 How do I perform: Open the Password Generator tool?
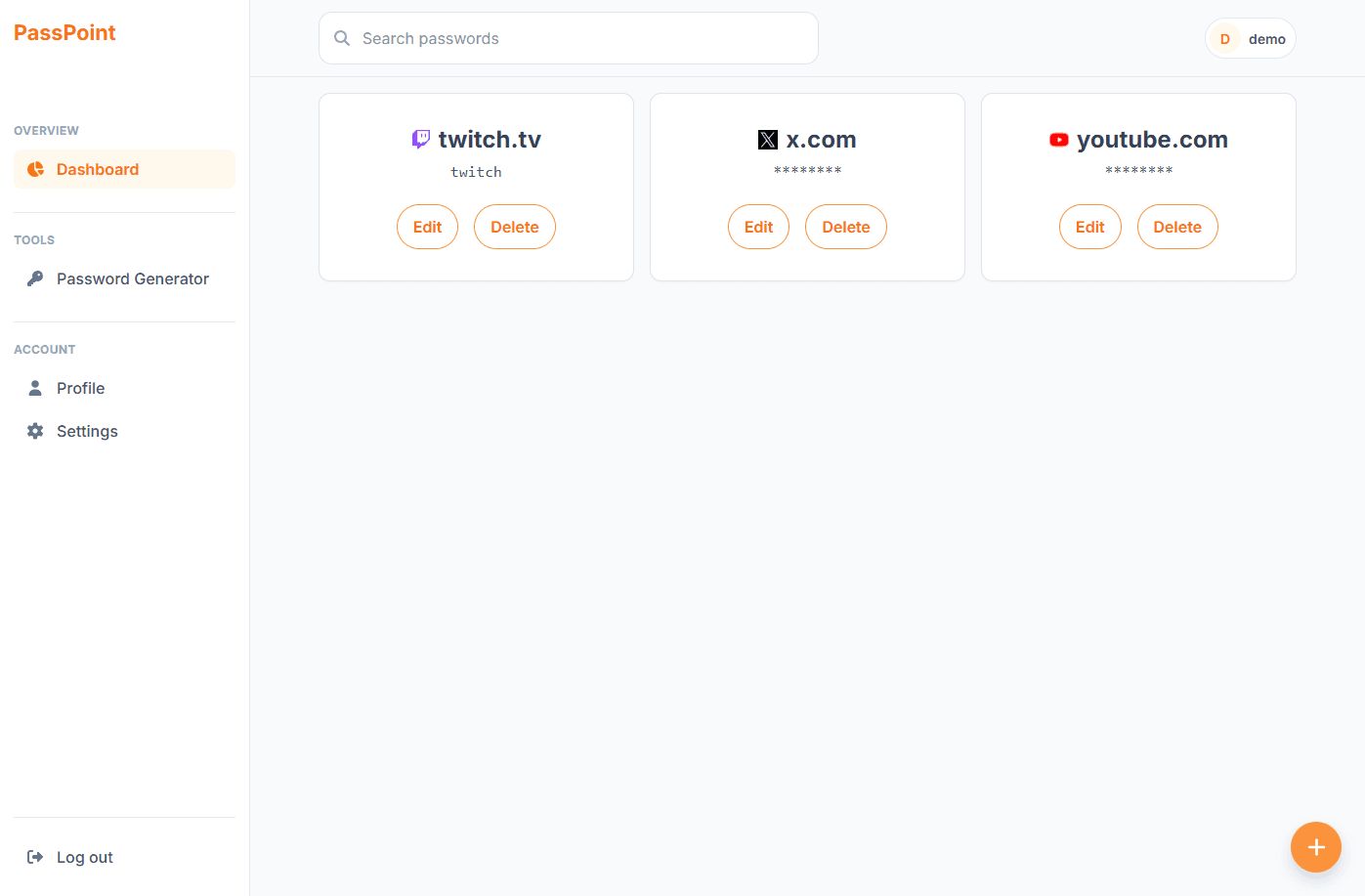[x=124, y=278]
